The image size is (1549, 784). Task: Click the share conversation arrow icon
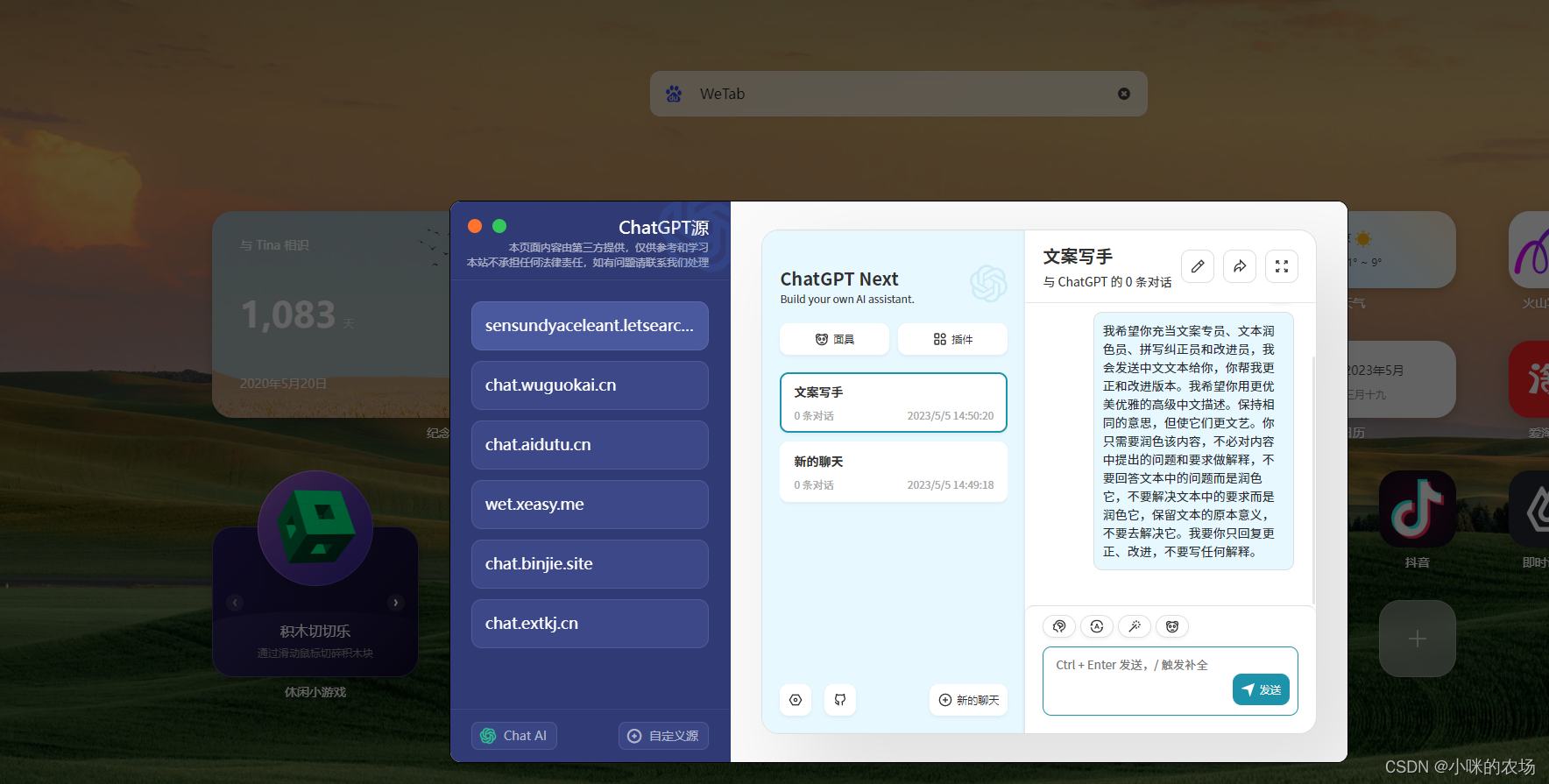tap(1240, 266)
